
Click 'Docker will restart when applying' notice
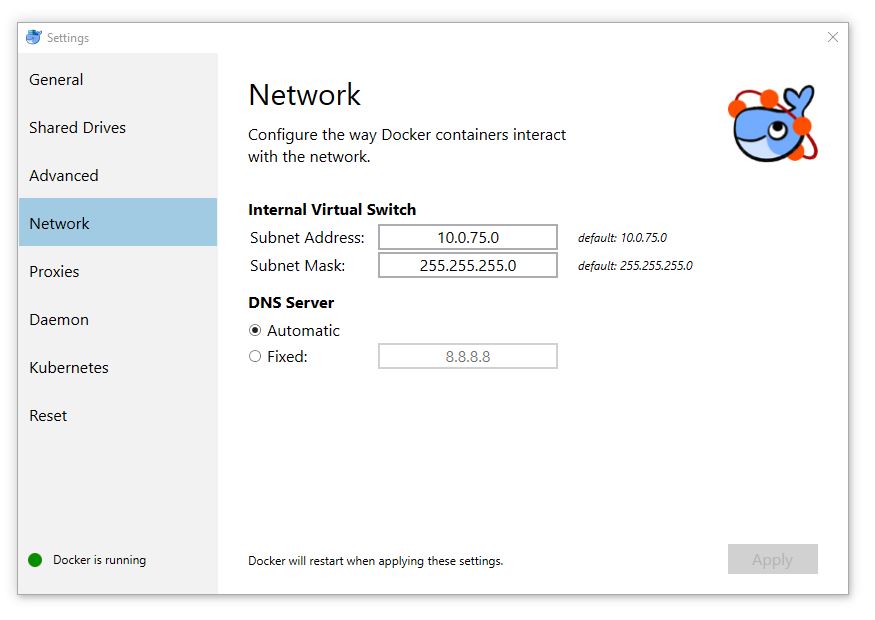pos(376,561)
